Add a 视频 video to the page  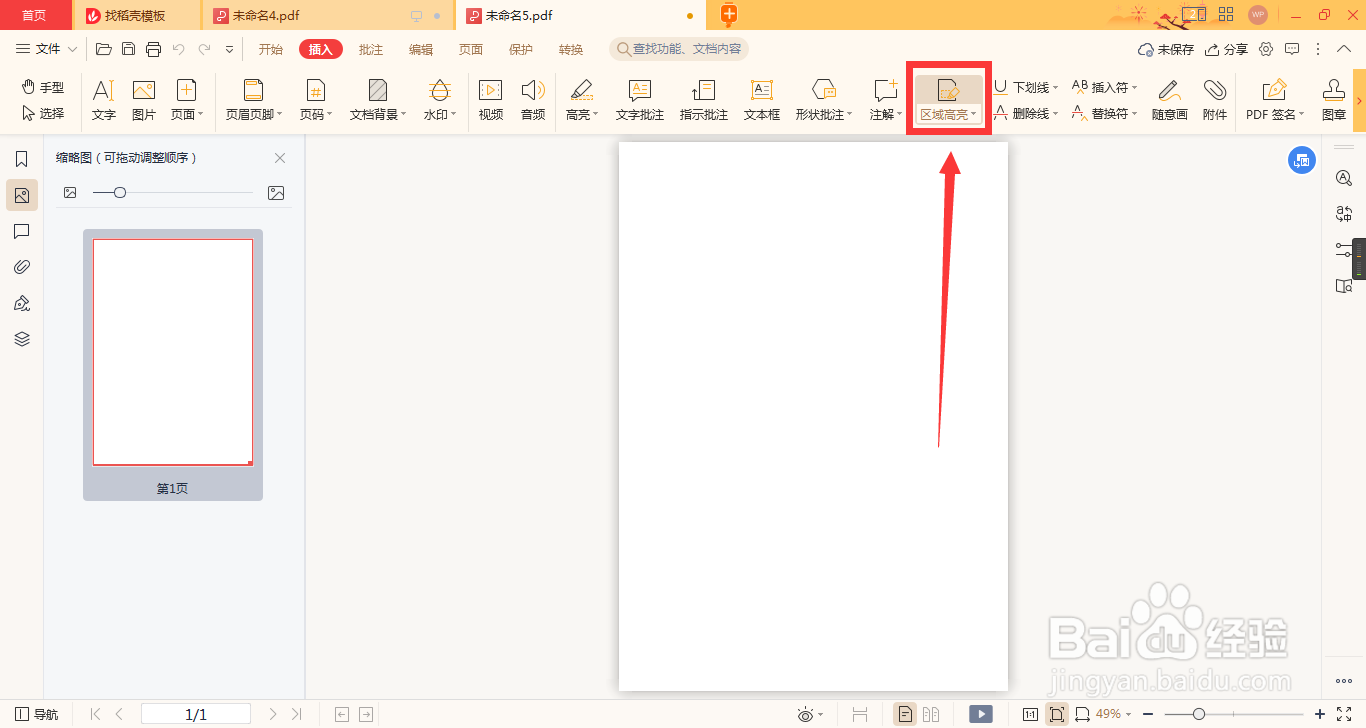pyautogui.click(x=490, y=100)
